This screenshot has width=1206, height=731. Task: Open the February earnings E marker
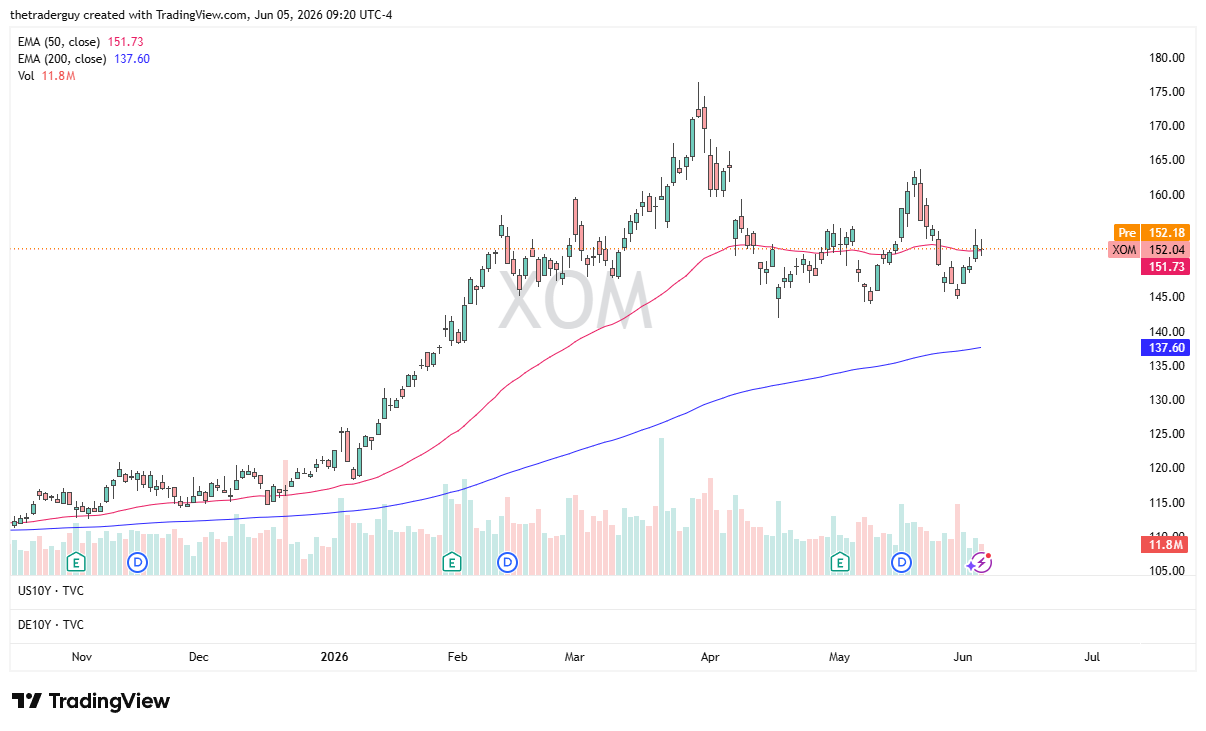click(452, 563)
